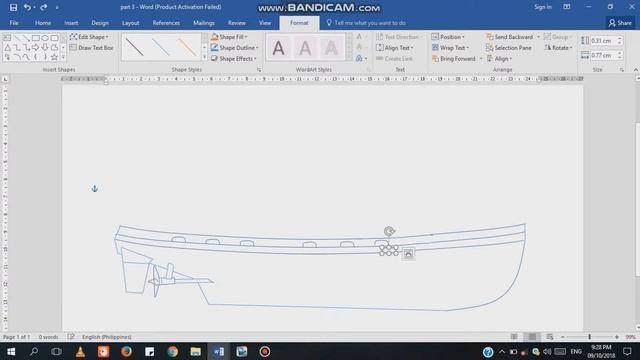
Task: Switch to Read Mode view
Action: tap(514, 337)
